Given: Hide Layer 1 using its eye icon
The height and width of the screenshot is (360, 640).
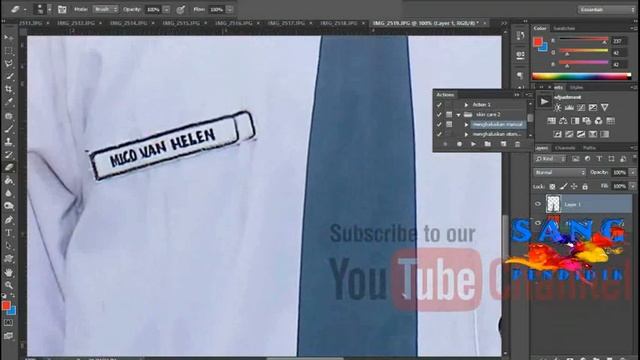Looking at the screenshot, I should pyautogui.click(x=538, y=204).
